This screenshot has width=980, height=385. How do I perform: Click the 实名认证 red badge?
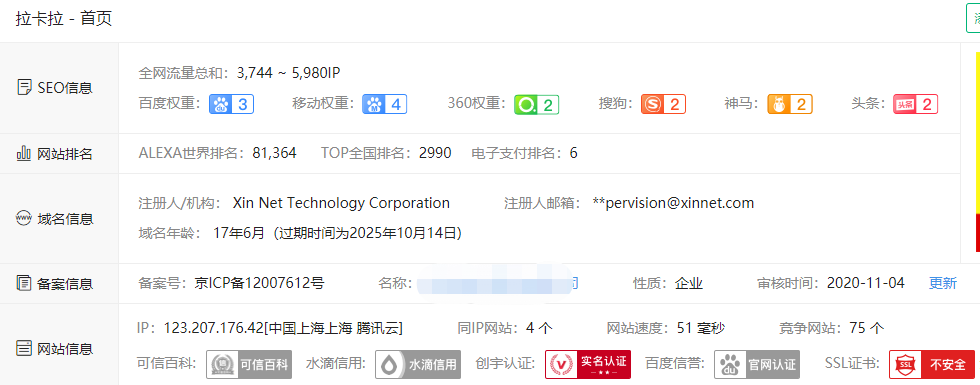[x=588, y=364]
